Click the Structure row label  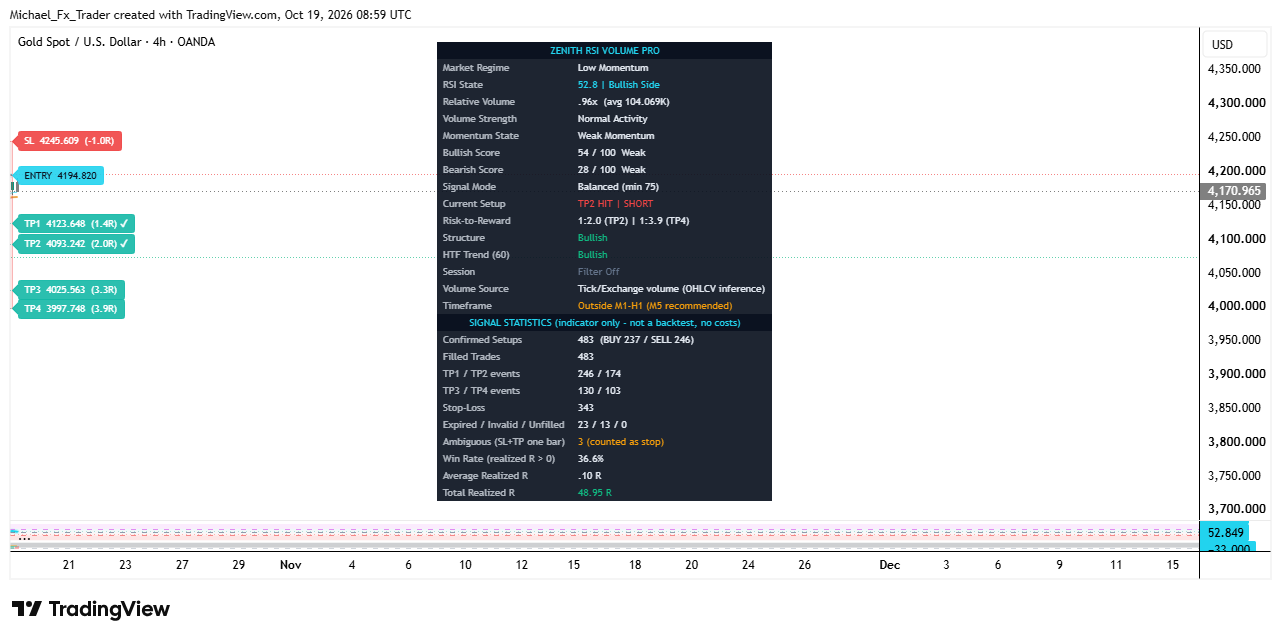tap(464, 238)
